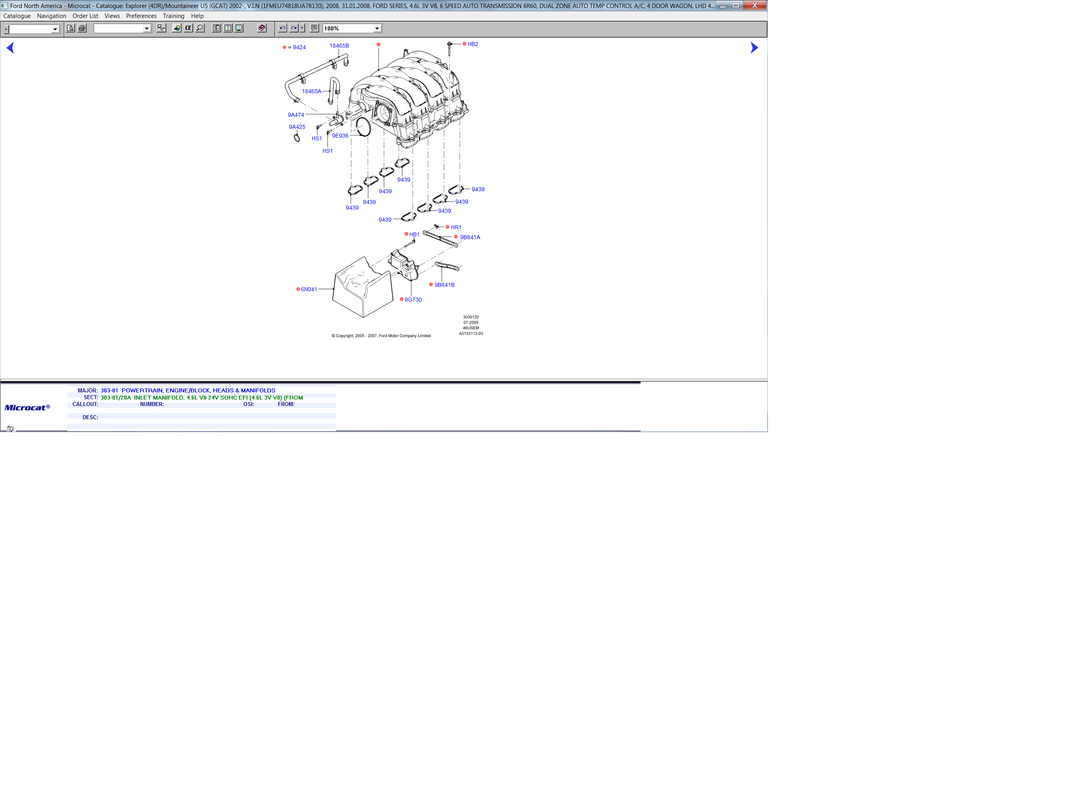Open the Preferences menu
Image resolution: width=1066 pixels, height=800 pixels.
141,16
